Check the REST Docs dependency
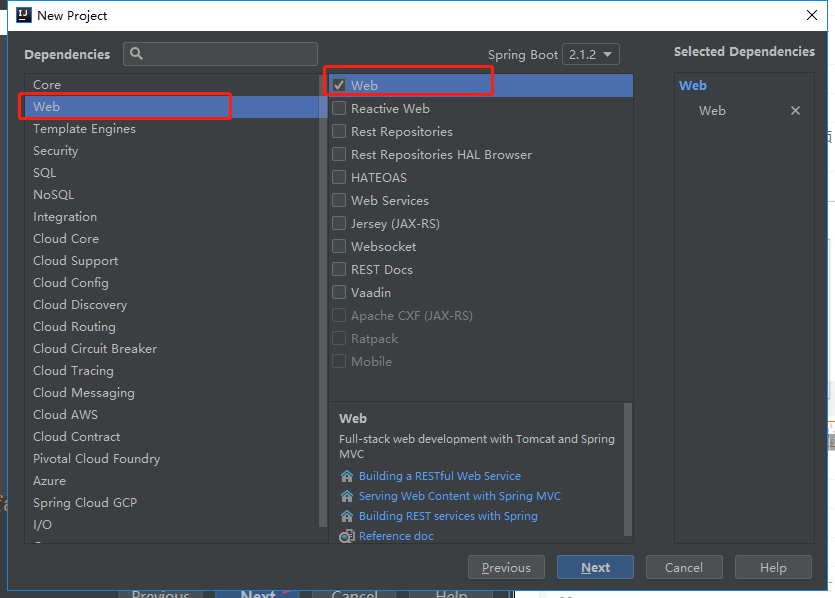The width and height of the screenshot is (835, 598). point(339,269)
